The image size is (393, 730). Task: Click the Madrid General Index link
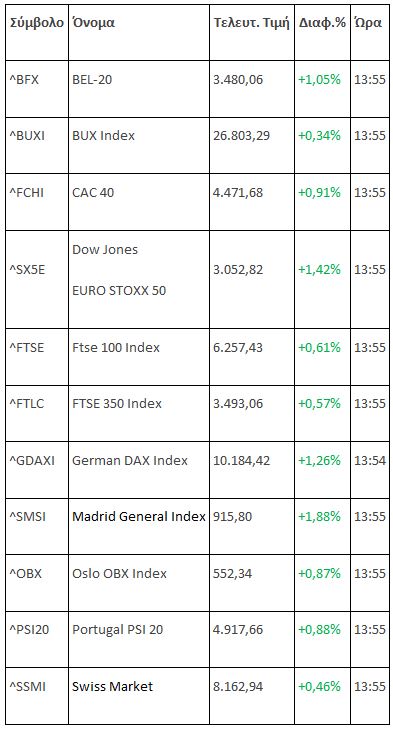click(139, 516)
